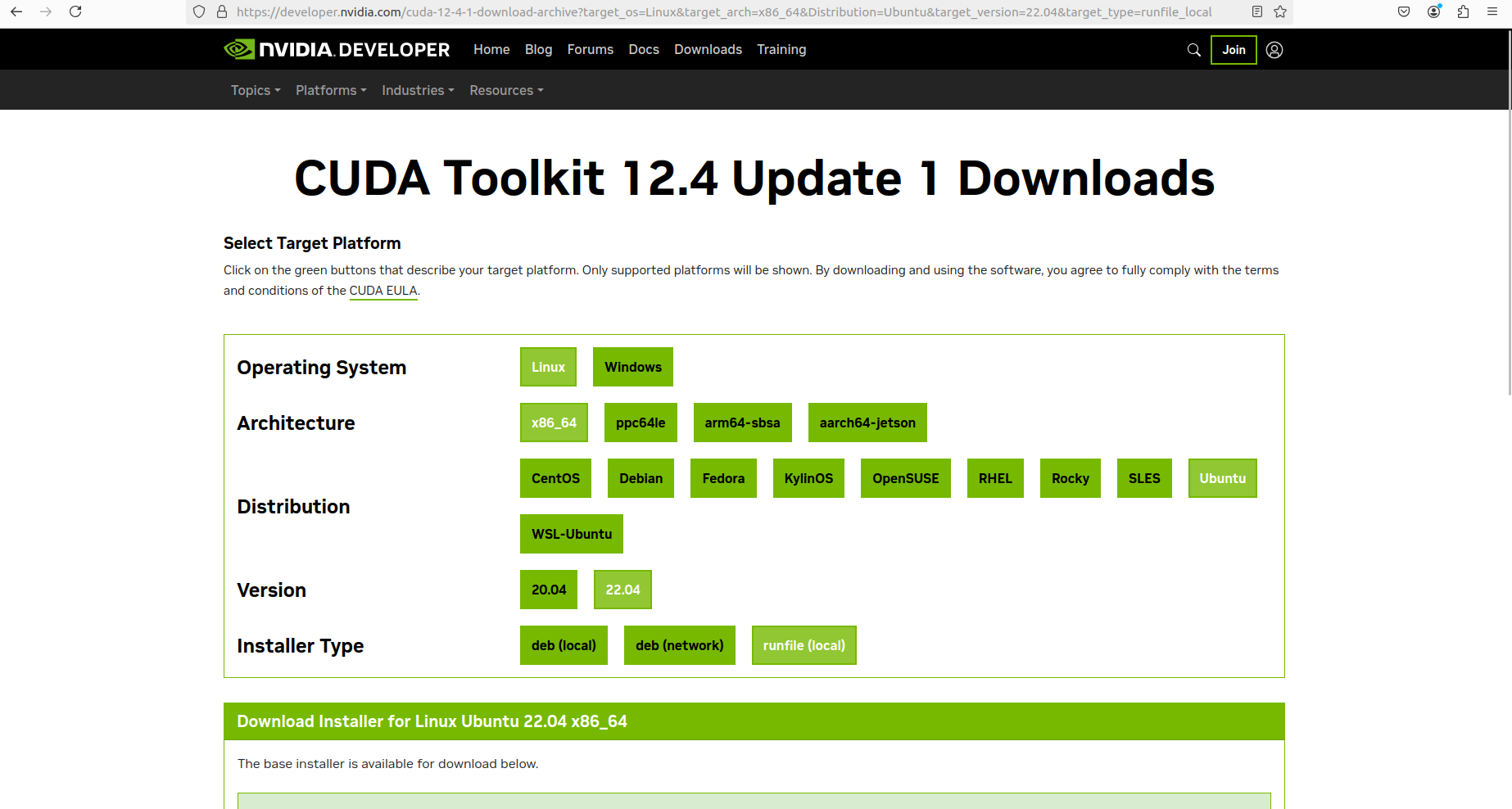Viewport: 1512px width, 809px height.
Task: Open the Firefox account icon
Action: coord(1434,11)
